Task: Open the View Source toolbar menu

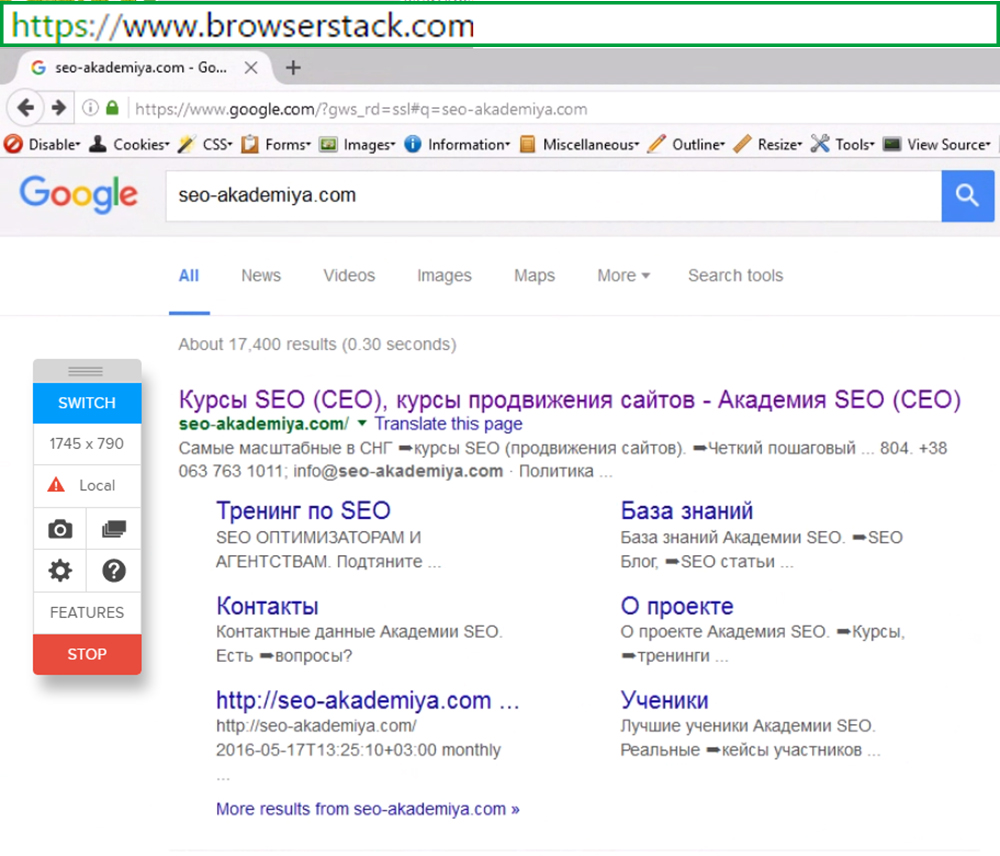Action: click(937, 144)
